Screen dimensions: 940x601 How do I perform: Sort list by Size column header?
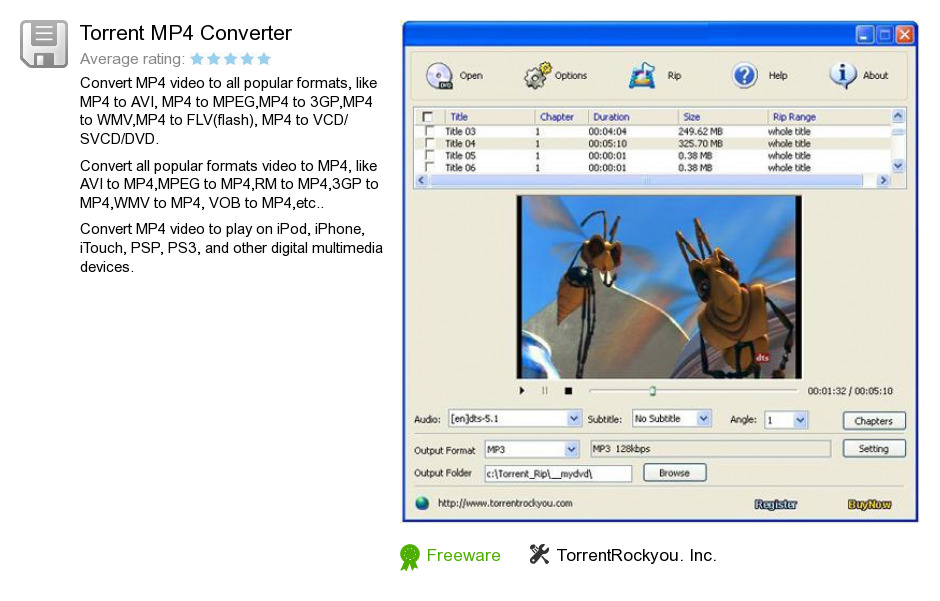tap(691, 117)
